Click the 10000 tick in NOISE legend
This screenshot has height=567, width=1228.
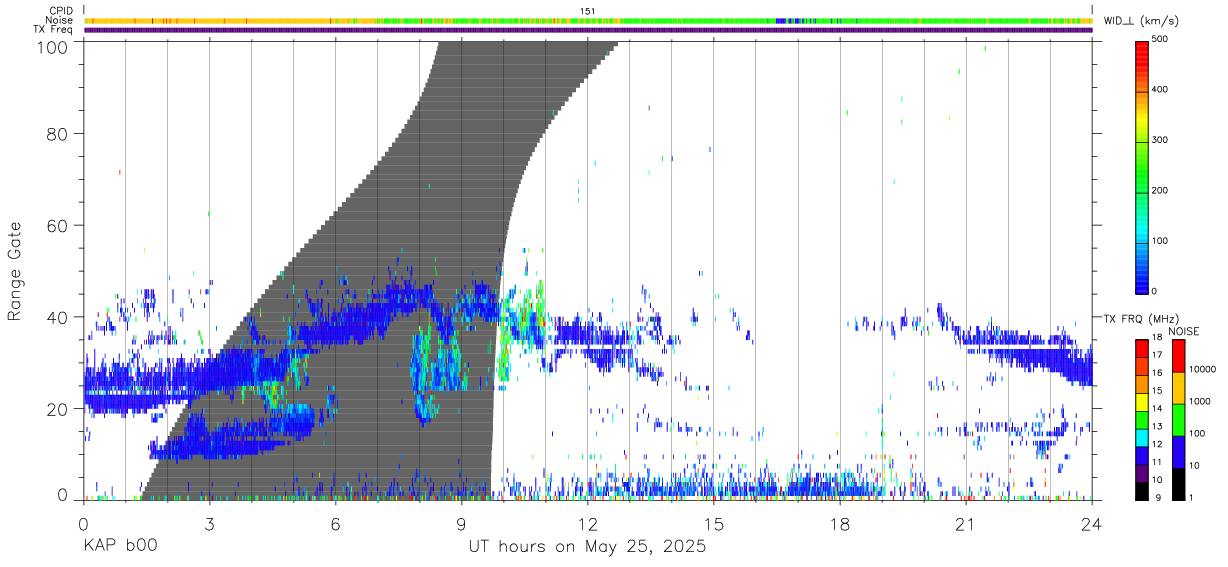(1203, 369)
